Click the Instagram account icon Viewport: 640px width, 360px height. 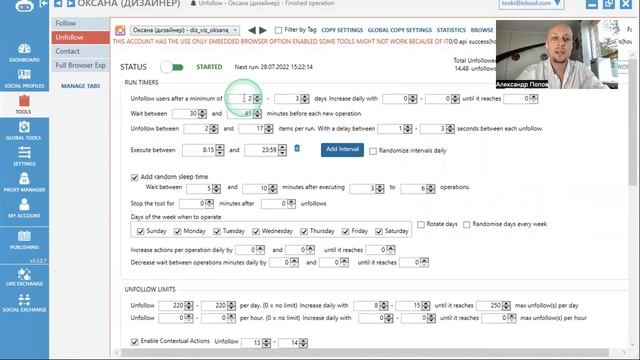[x=120, y=30]
